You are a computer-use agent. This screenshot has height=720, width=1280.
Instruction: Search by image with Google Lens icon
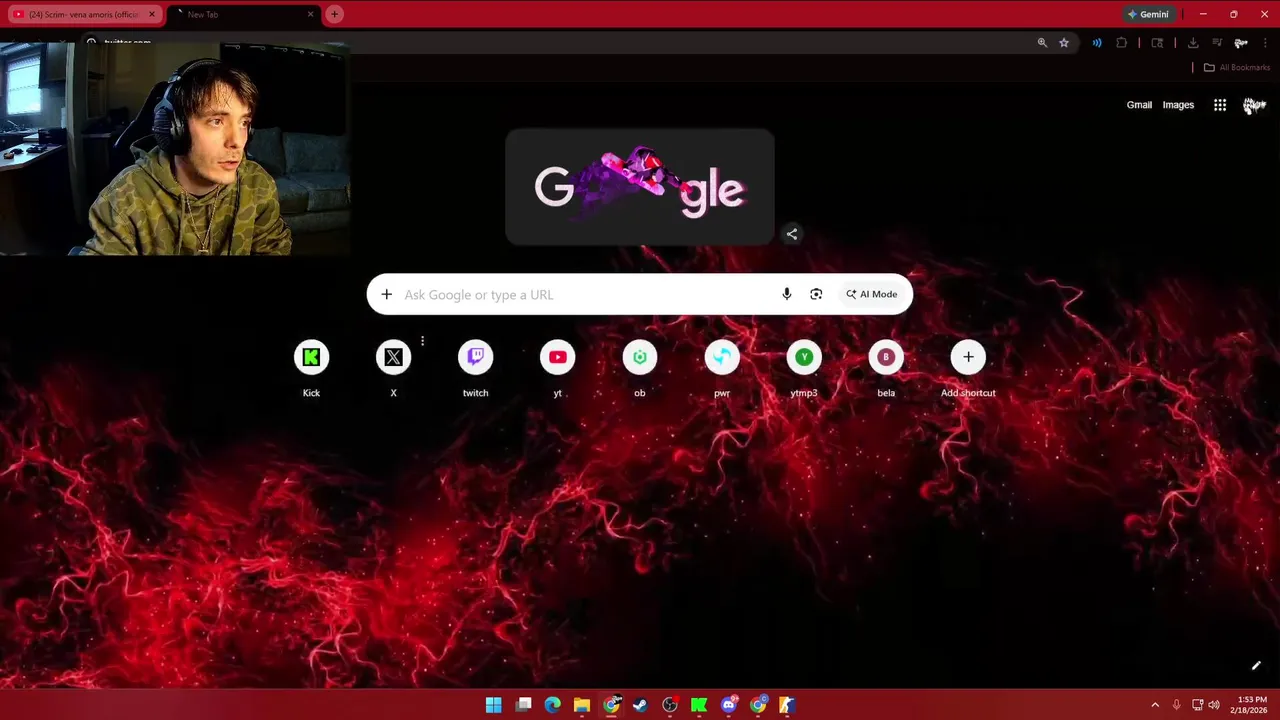[816, 294]
